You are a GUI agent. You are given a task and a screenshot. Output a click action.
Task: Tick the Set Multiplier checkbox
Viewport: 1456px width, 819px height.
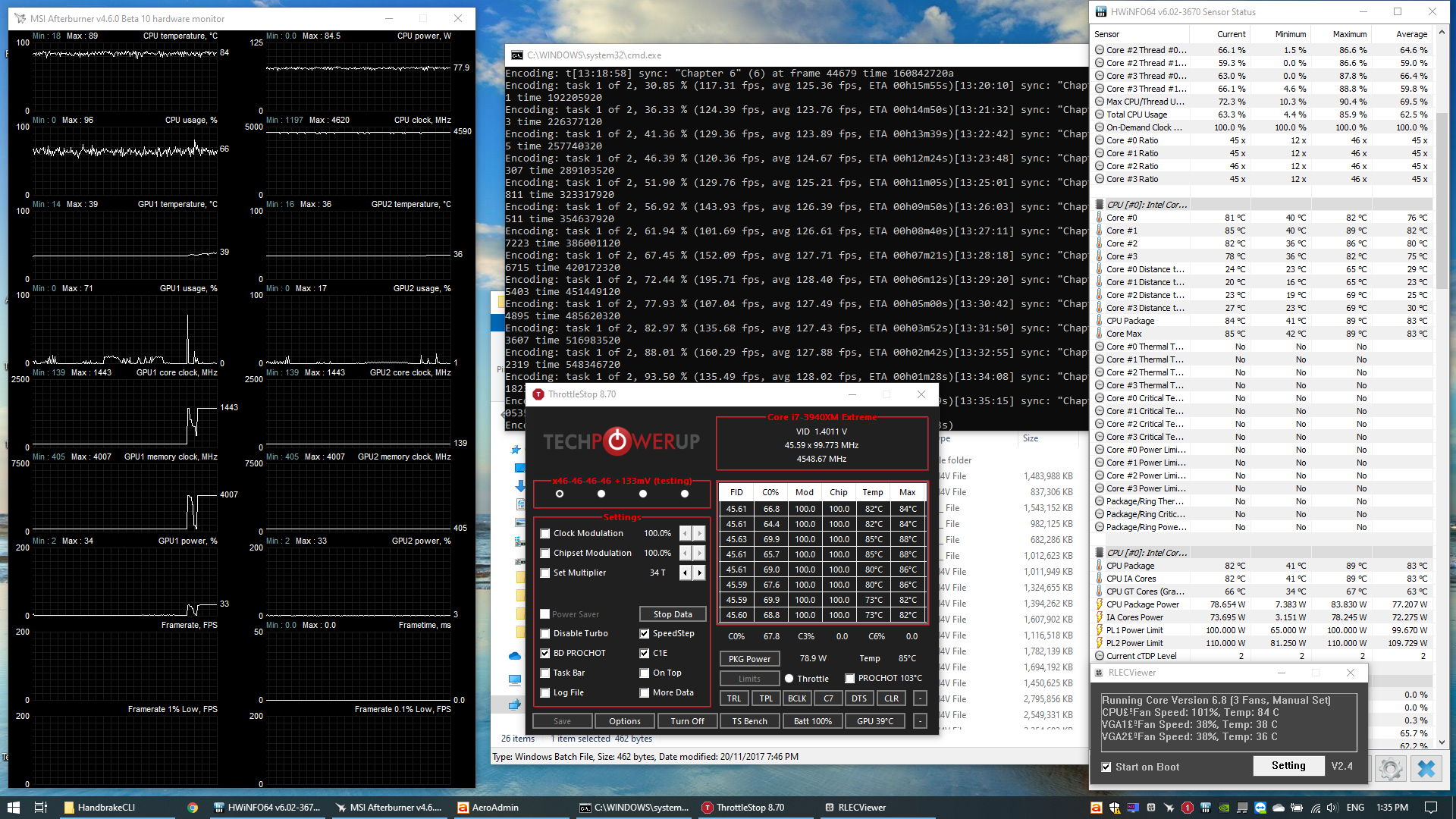545,573
